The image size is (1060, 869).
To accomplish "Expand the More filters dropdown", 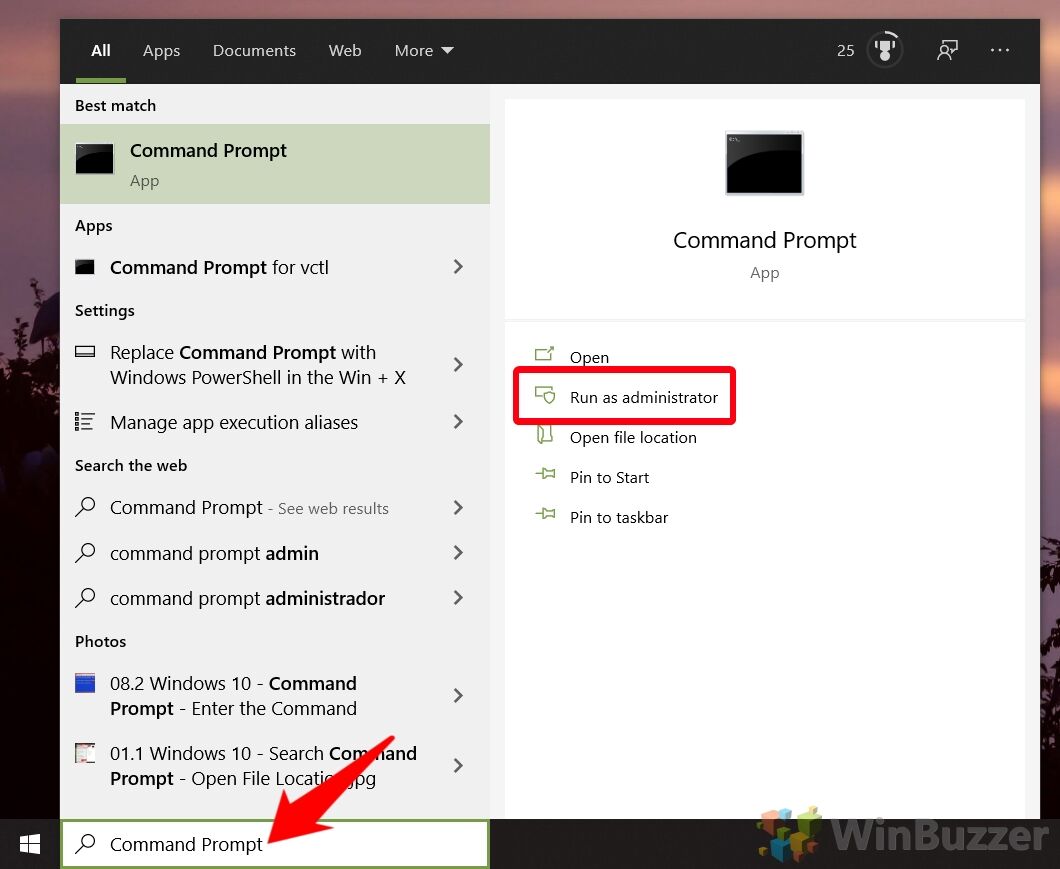I will click(x=424, y=51).
